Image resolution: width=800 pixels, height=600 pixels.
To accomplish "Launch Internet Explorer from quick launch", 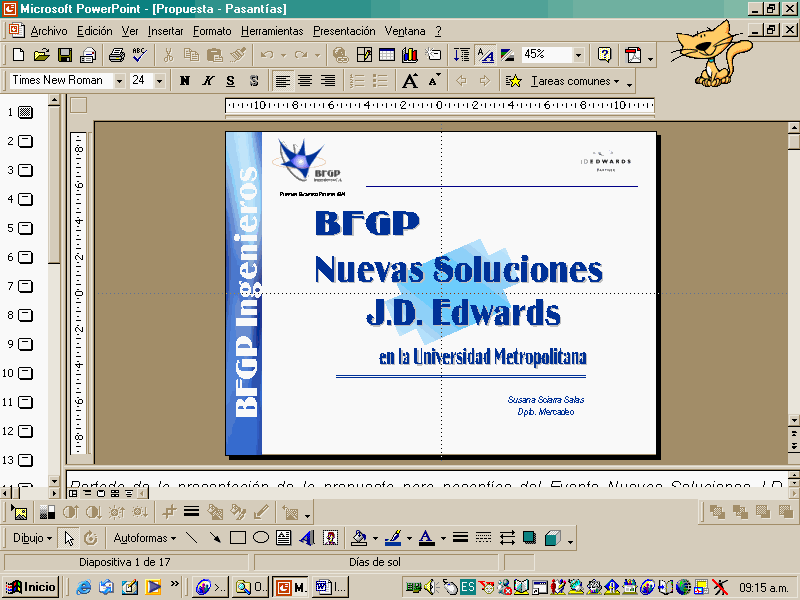I will tap(83, 587).
